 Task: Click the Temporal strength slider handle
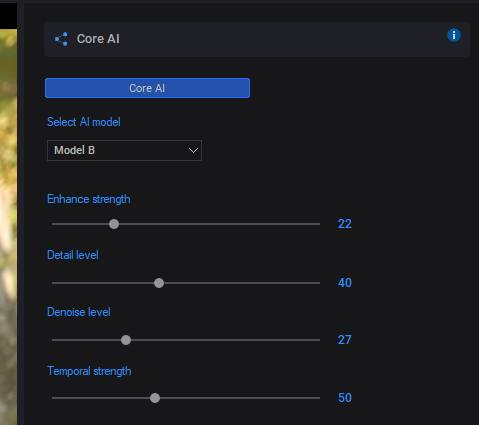click(x=155, y=398)
